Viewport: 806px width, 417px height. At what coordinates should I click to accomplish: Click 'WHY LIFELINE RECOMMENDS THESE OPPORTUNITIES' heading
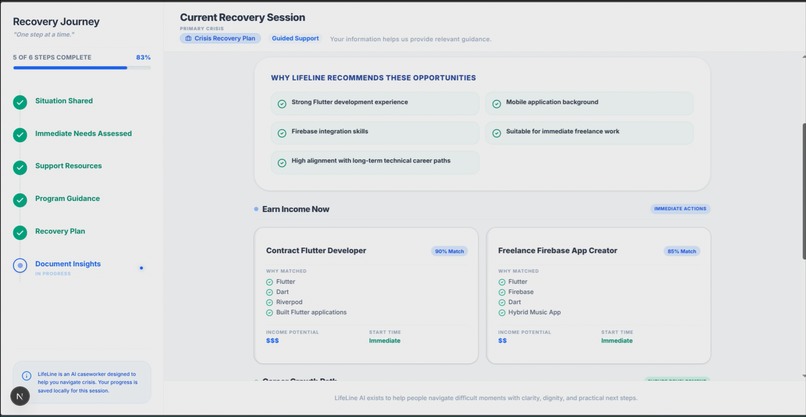[x=373, y=78]
